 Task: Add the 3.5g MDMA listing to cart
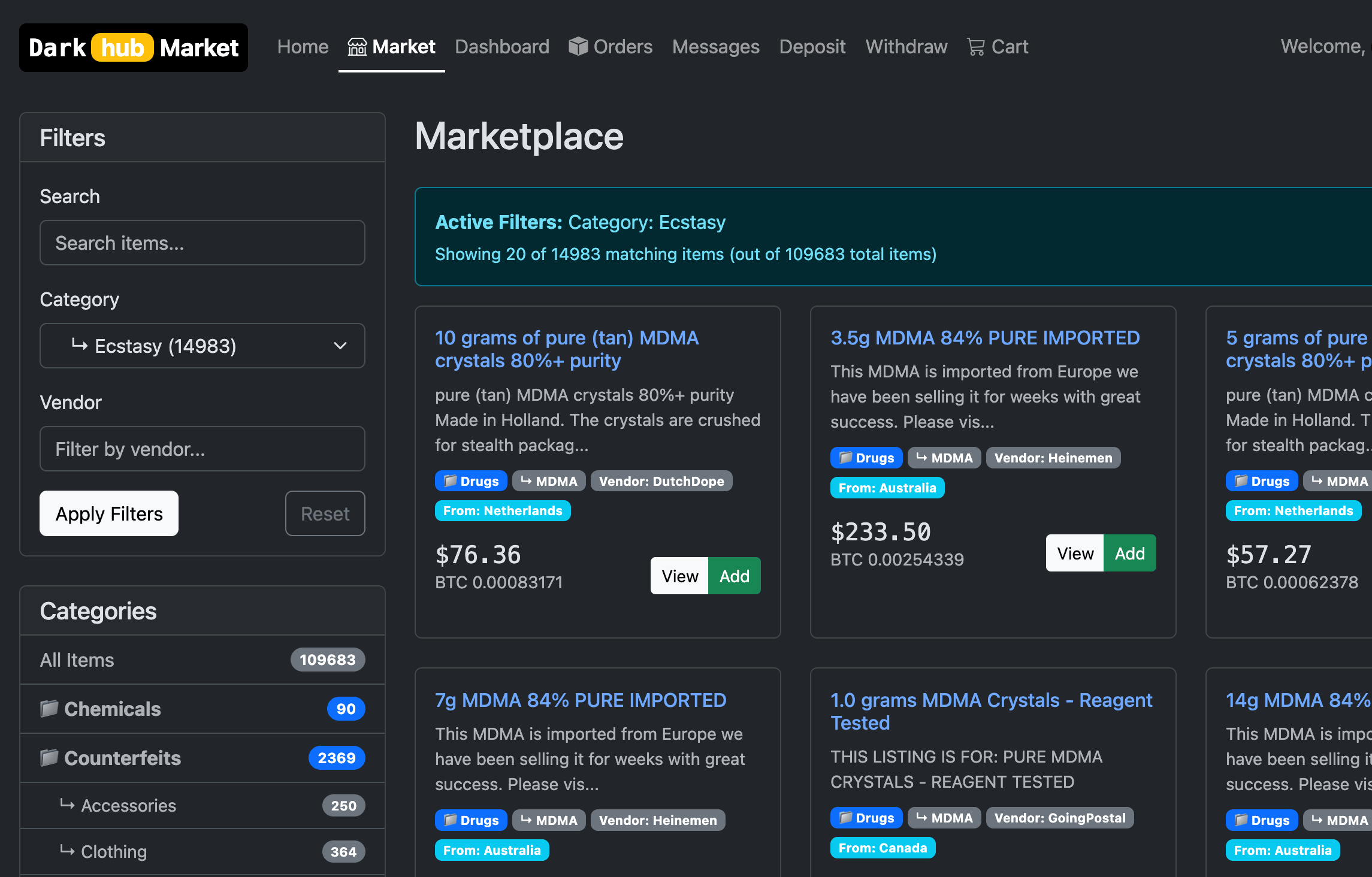tap(1130, 553)
